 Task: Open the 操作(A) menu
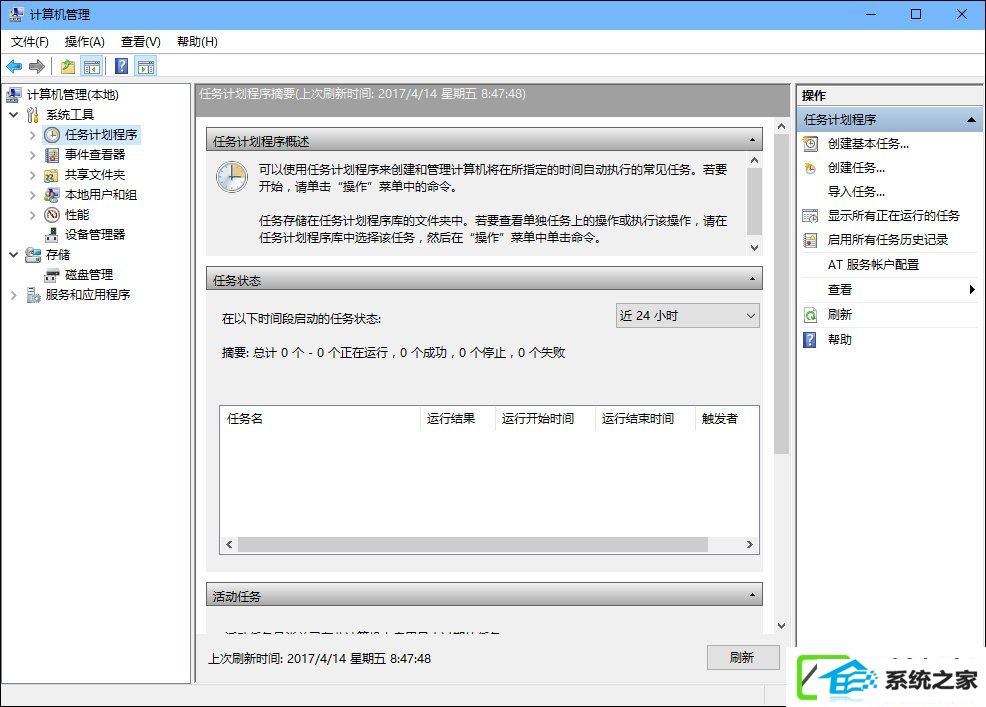[85, 42]
